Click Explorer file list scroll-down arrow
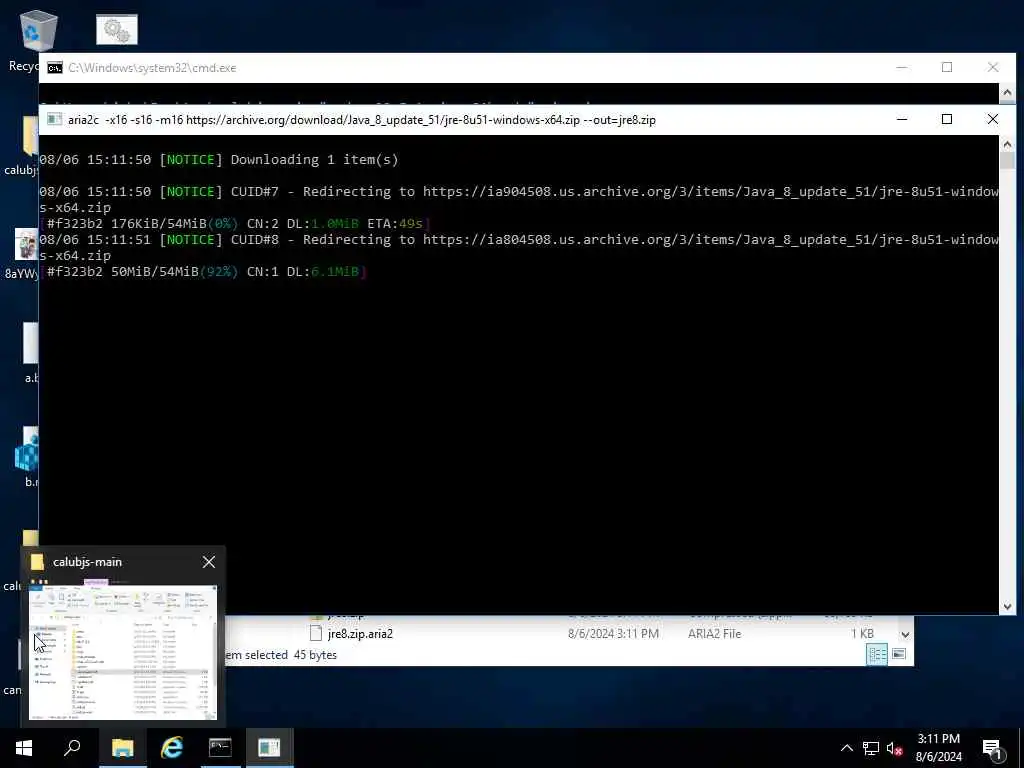 tap(905, 634)
